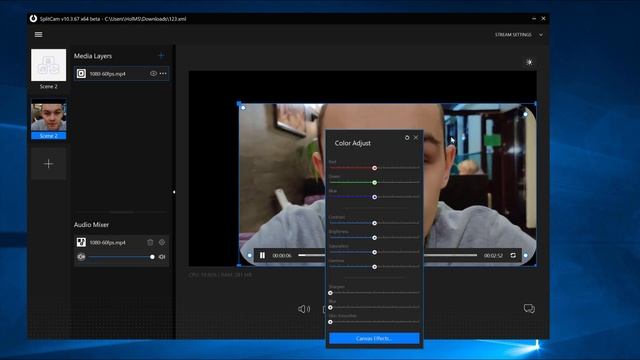Open Canvas Effects button
This screenshot has width=640, height=360.
374,338
